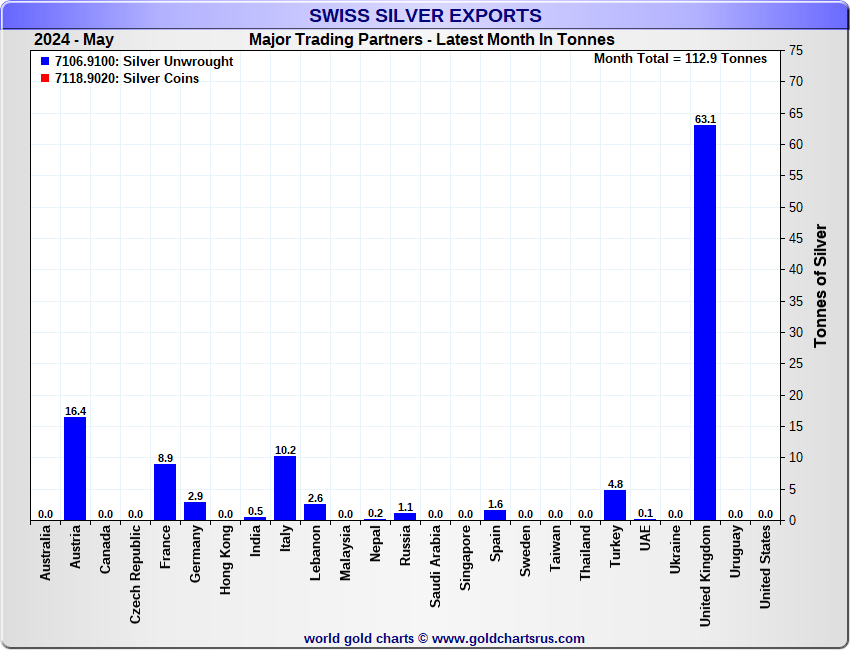Click the France bar
The height and width of the screenshot is (650, 850).
[x=165, y=492]
